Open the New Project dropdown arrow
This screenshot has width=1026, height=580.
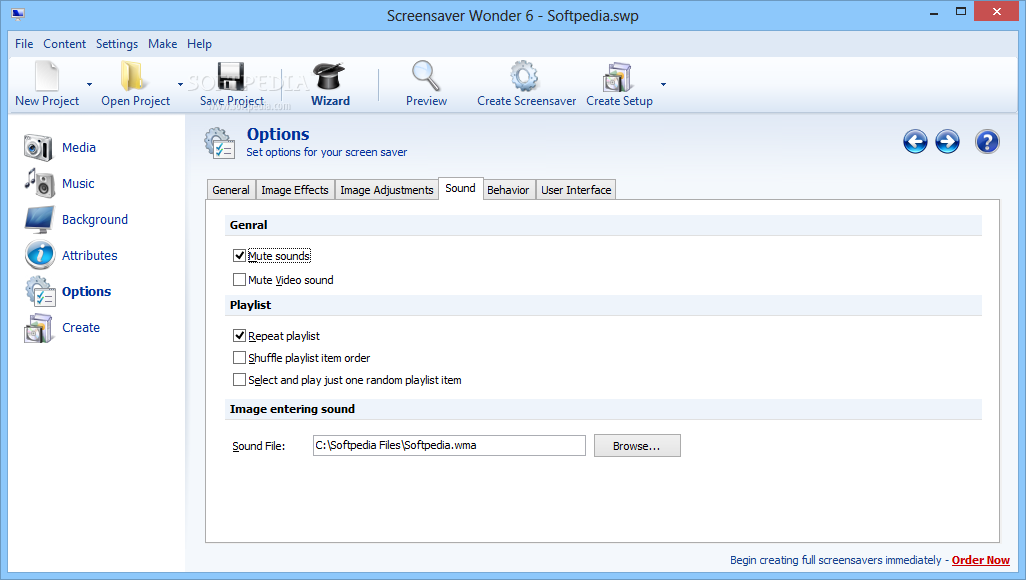tap(89, 84)
